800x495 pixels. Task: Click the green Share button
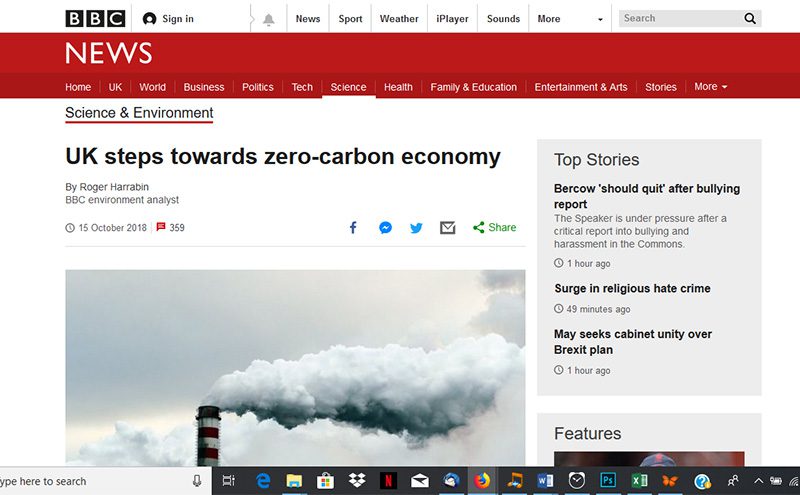click(x=495, y=228)
